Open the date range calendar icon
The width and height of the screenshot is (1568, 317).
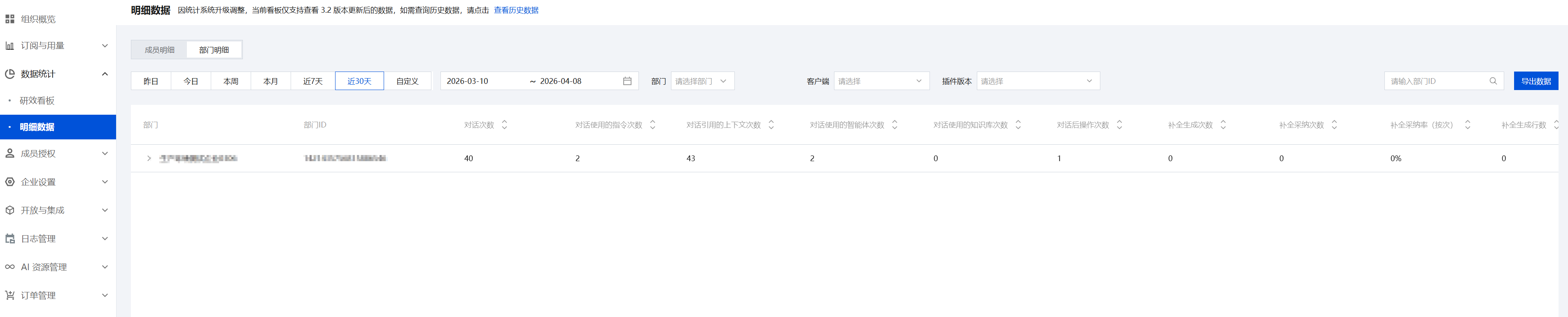tap(627, 81)
